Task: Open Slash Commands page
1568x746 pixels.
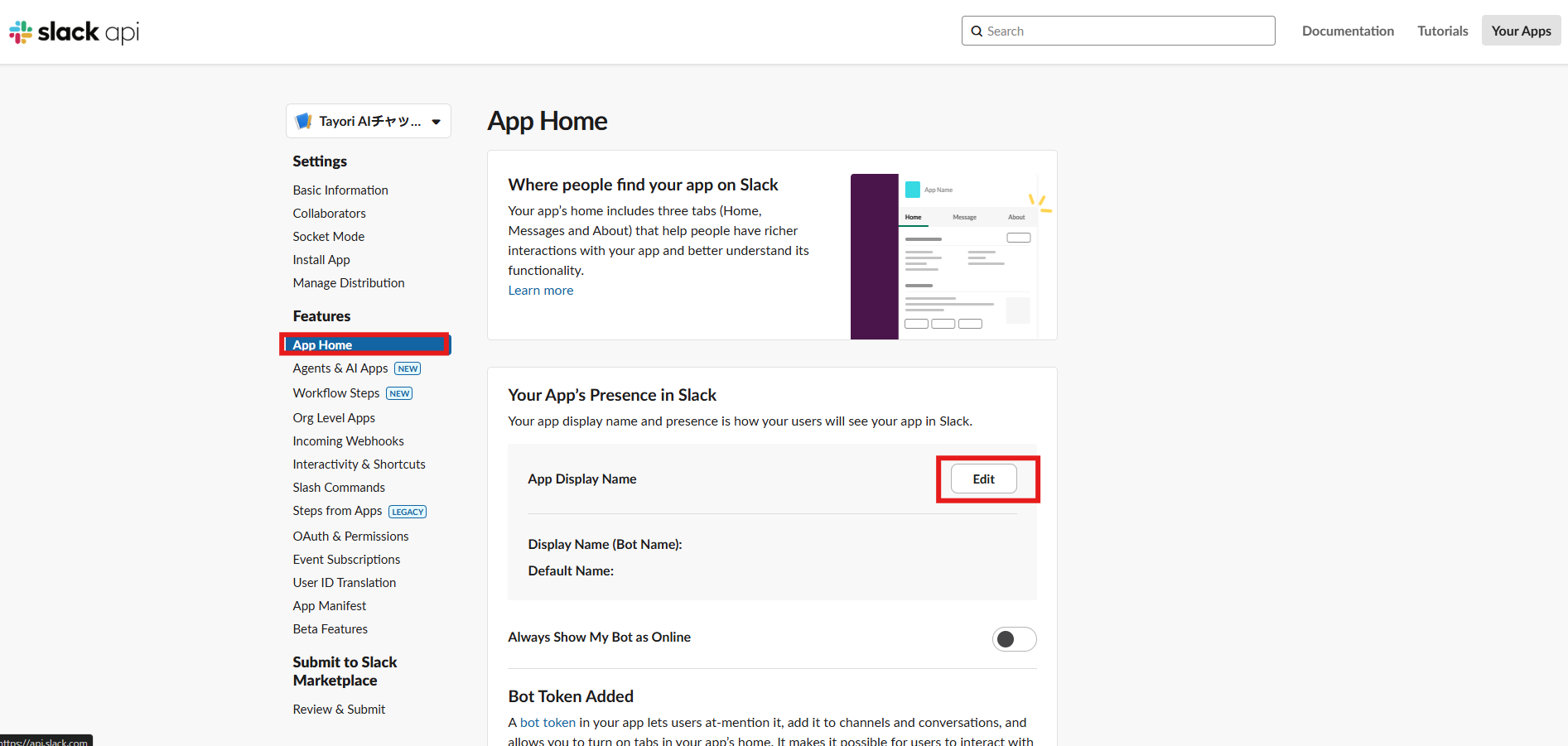Action: pyautogui.click(x=339, y=488)
